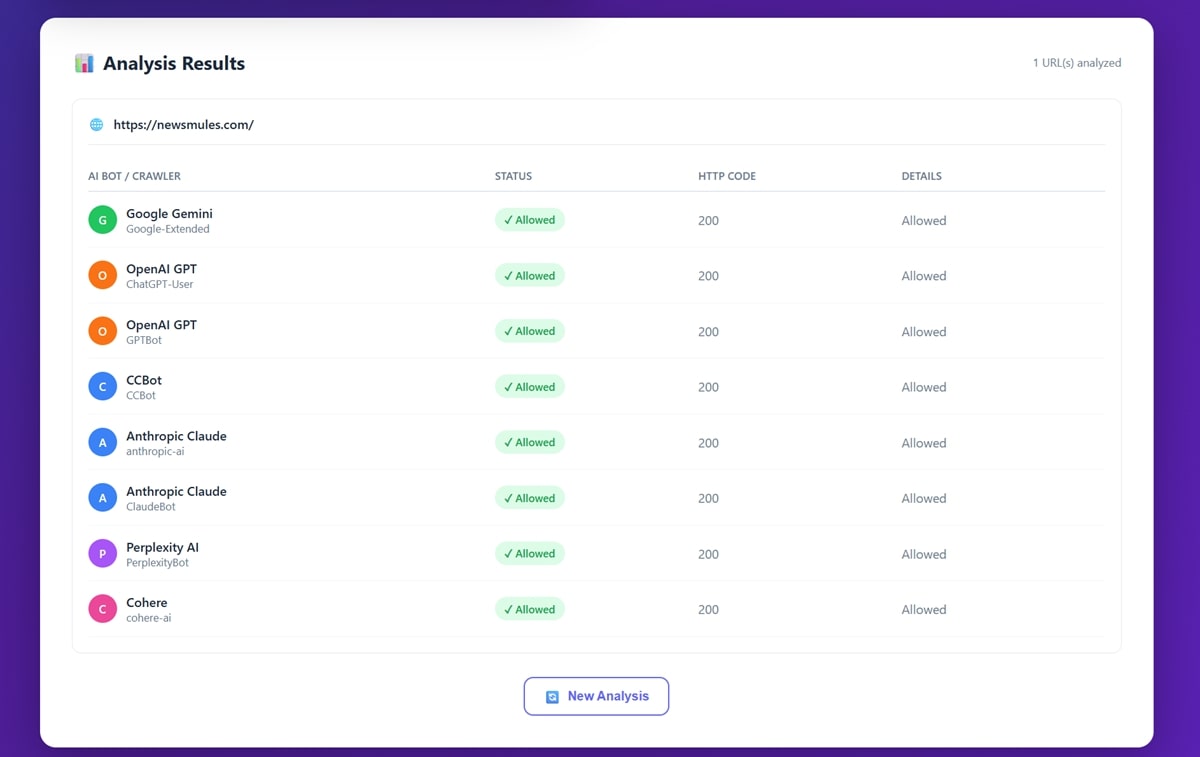Click the DETAILS column header

point(921,176)
